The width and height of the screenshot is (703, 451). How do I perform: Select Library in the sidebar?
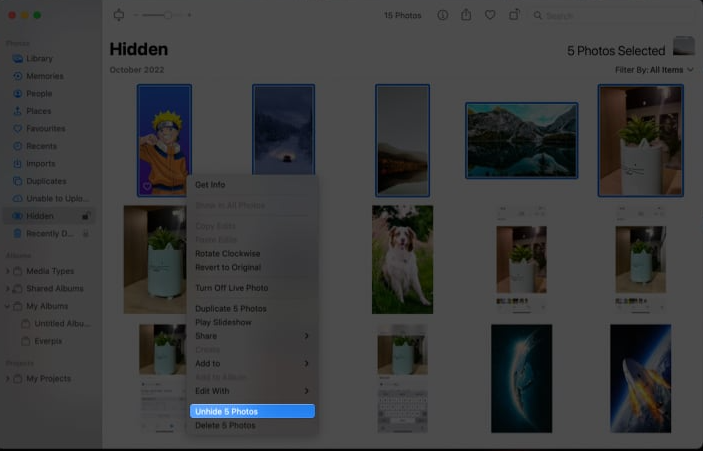coord(49,59)
